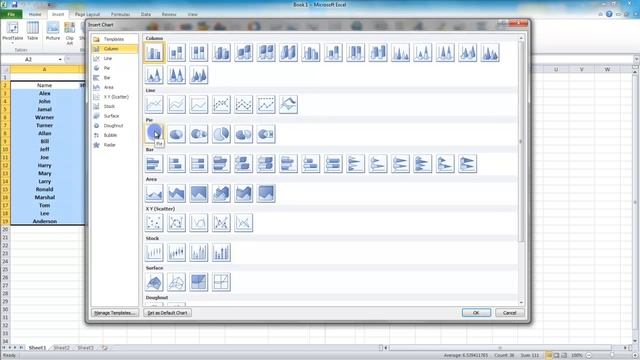640x360 pixels.
Task: Select the Wireframe Contour chart type
Action: click(x=221, y=282)
